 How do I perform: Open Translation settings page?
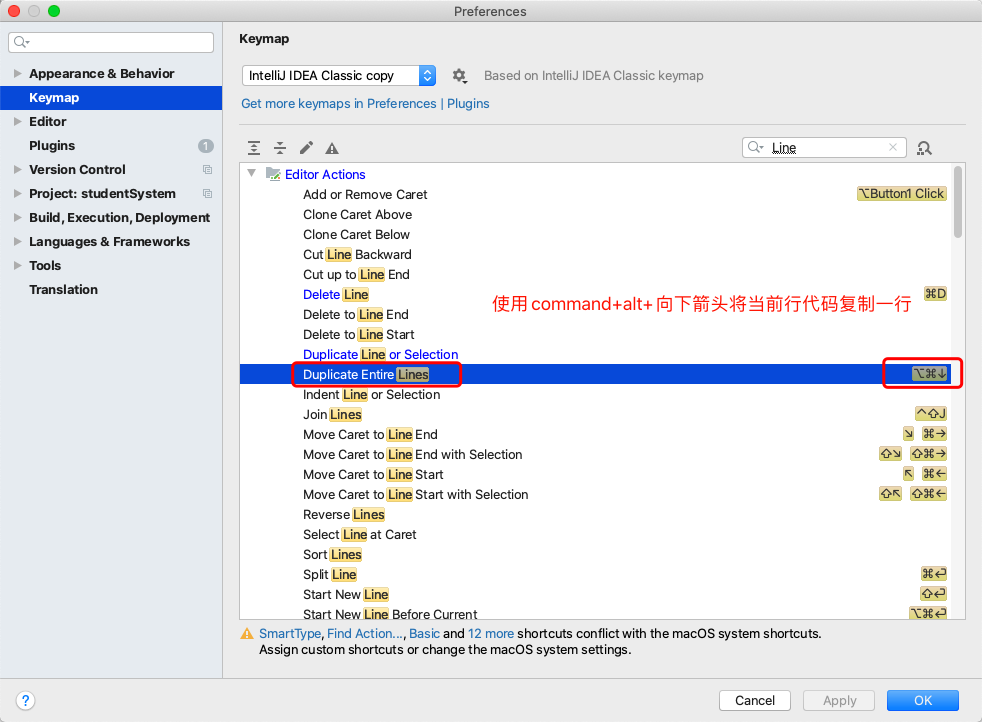click(x=63, y=290)
